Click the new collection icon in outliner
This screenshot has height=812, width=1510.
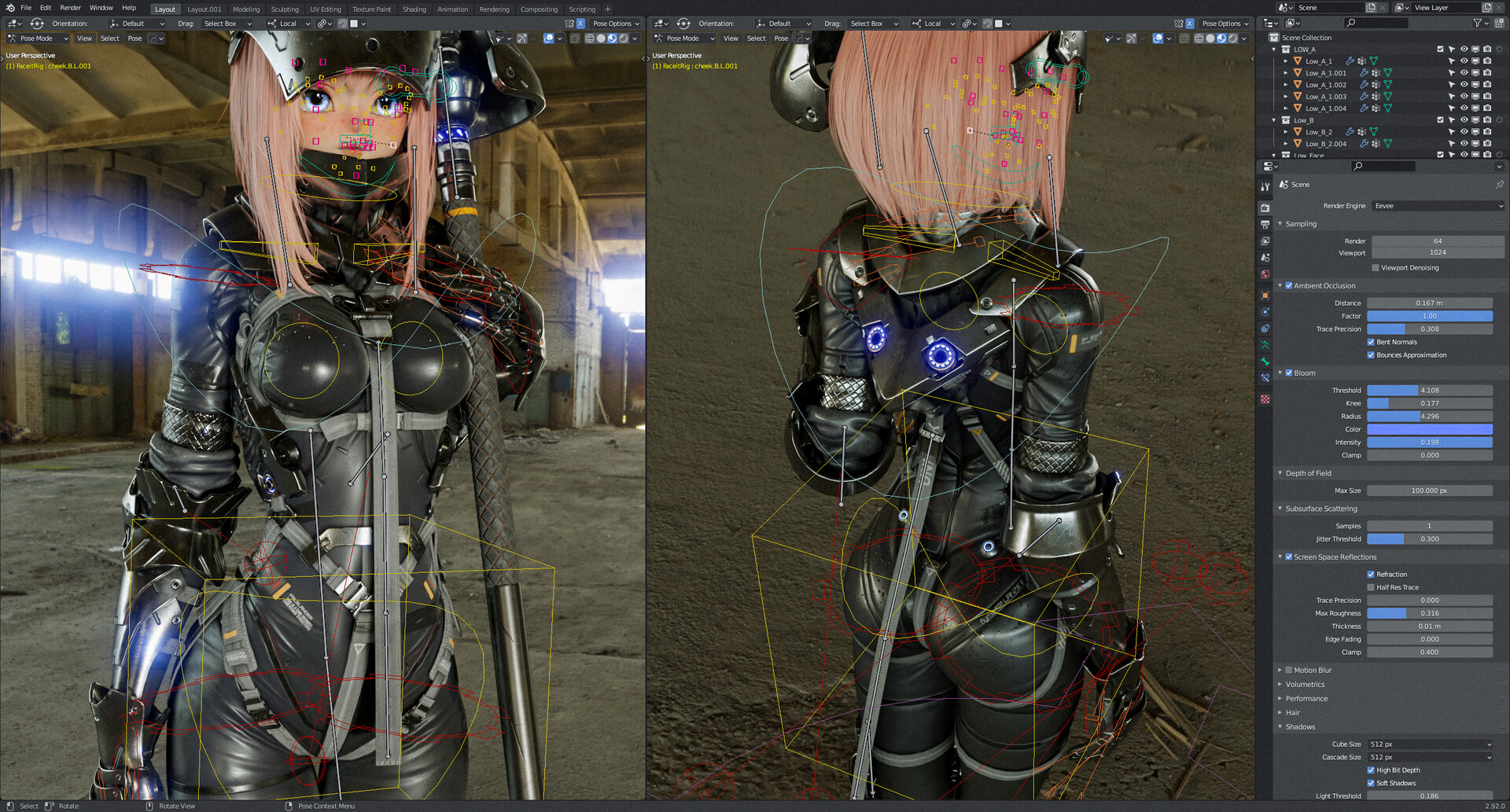1499,23
